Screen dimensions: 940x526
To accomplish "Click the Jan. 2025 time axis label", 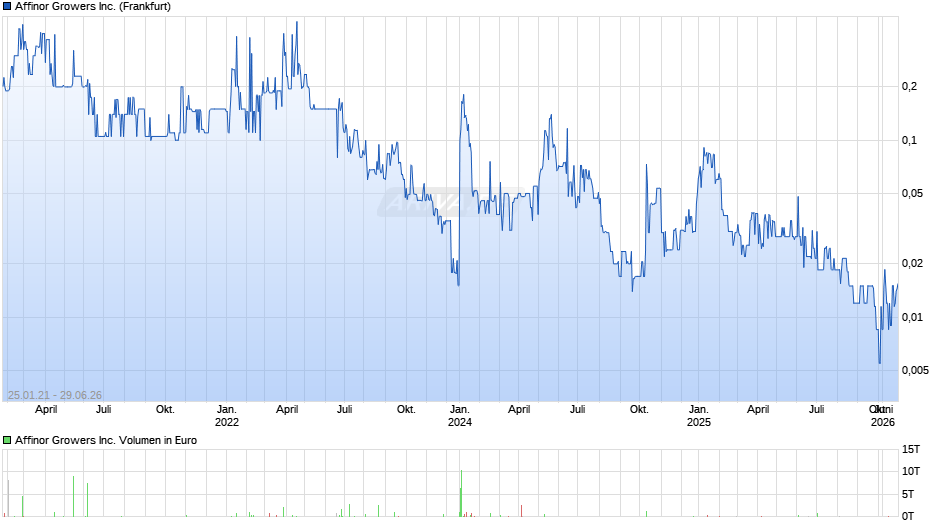I will point(698,416).
